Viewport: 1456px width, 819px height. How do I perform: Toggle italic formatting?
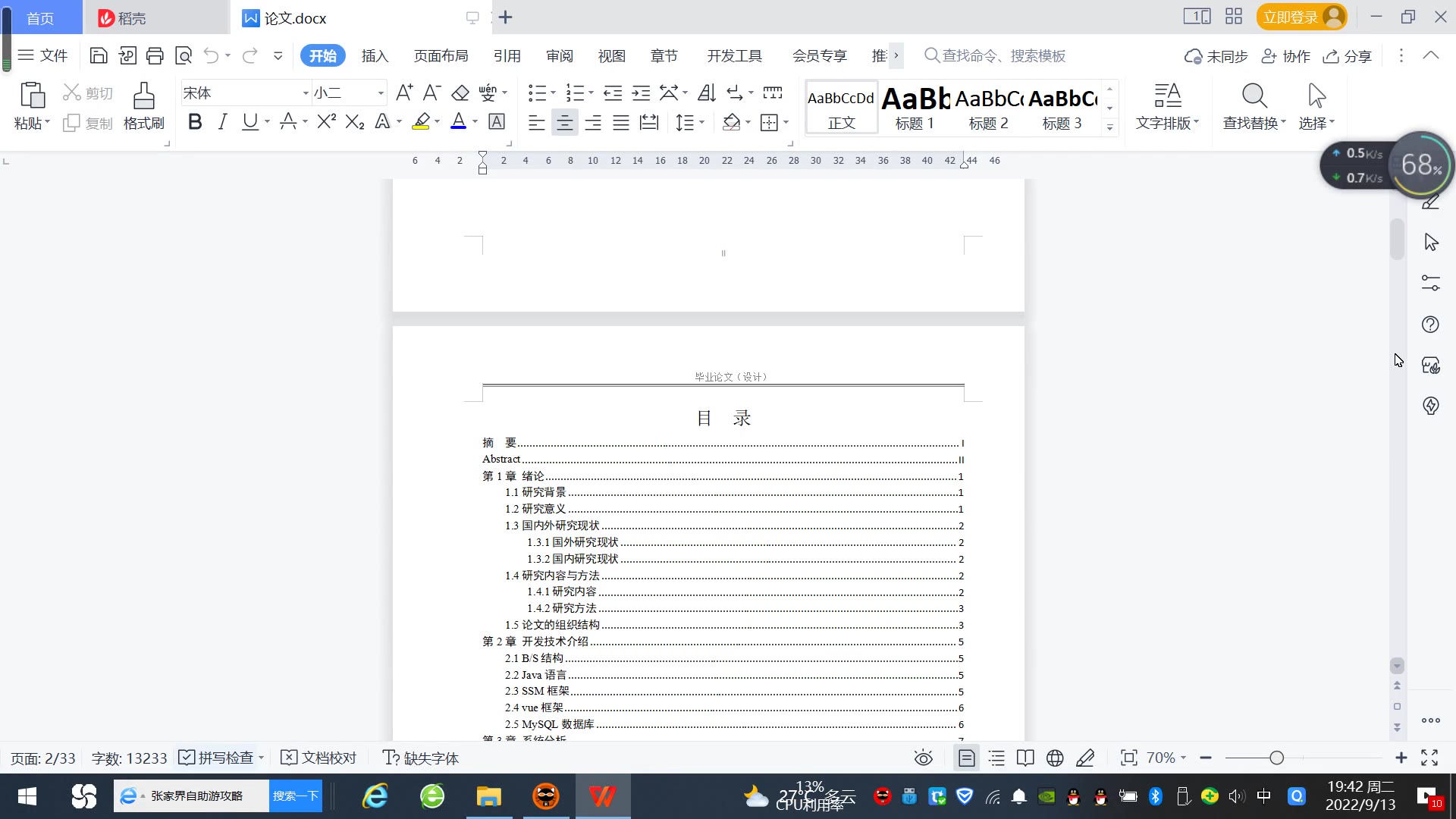pyautogui.click(x=222, y=122)
